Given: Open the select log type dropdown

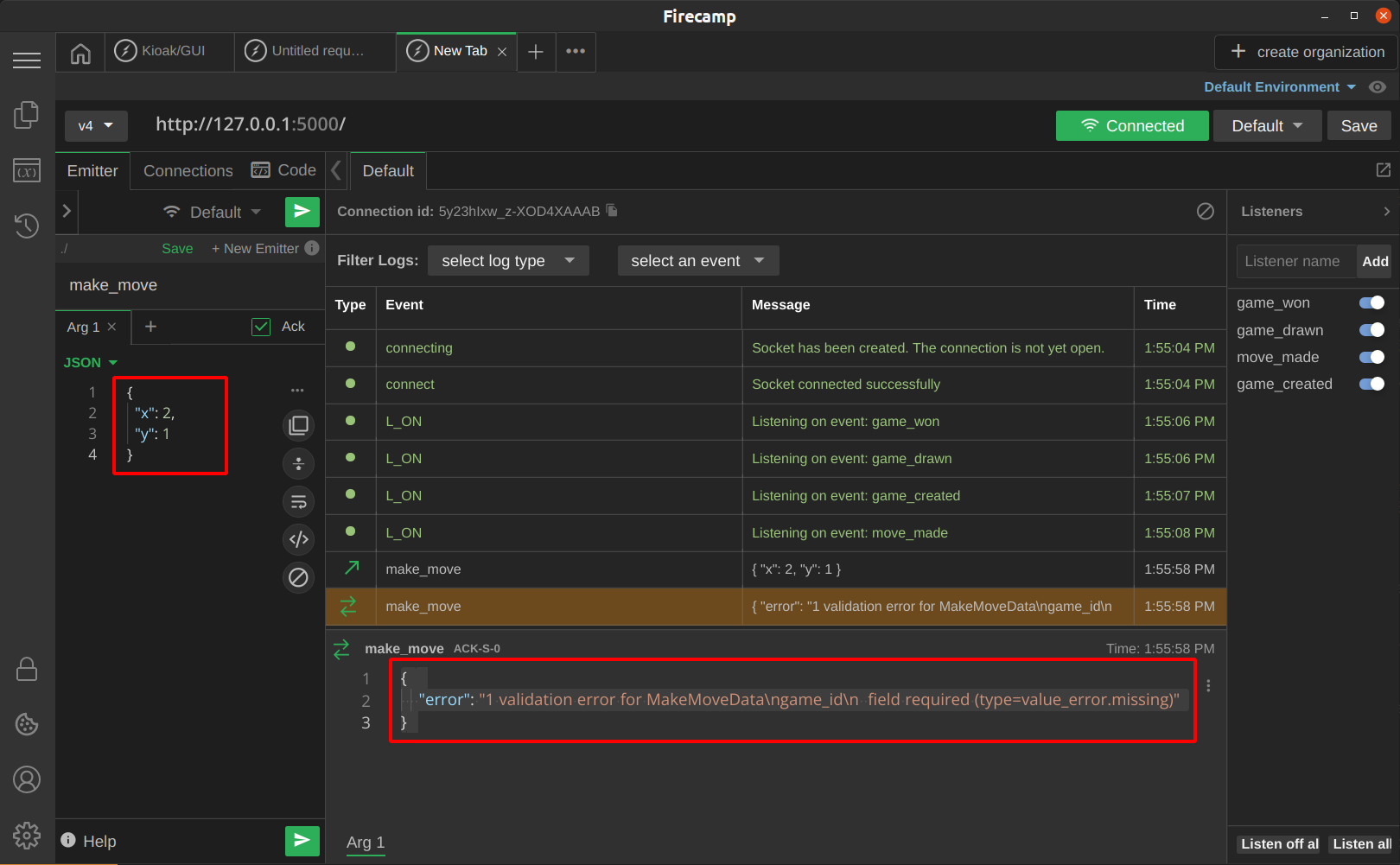Looking at the screenshot, I should pyautogui.click(x=508, y=261).
